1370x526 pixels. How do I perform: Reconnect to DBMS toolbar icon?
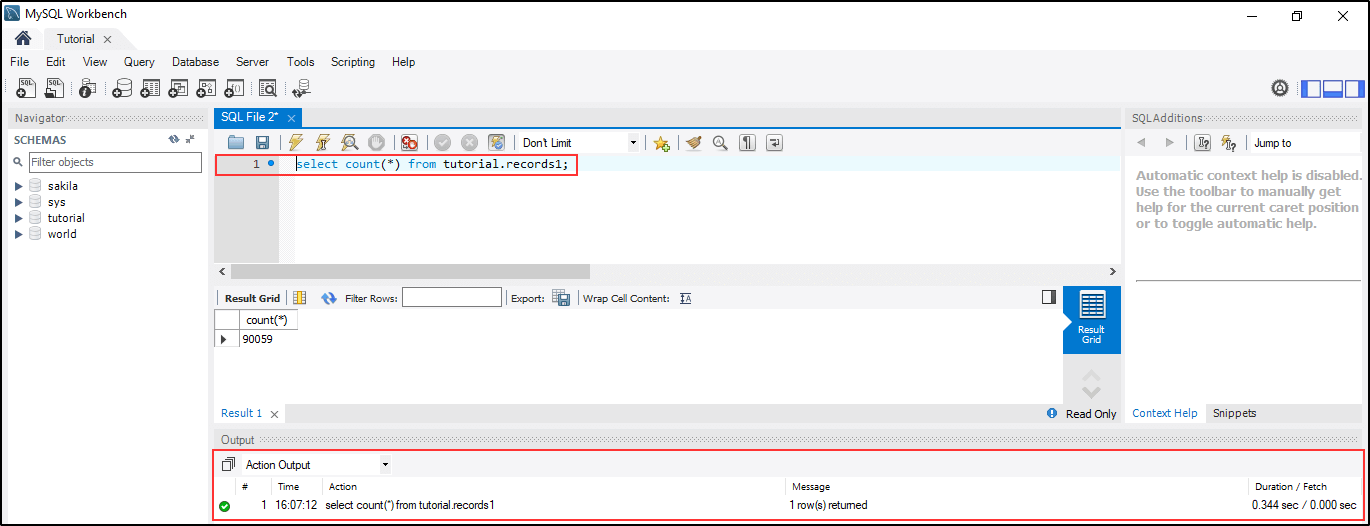point(301,88)
